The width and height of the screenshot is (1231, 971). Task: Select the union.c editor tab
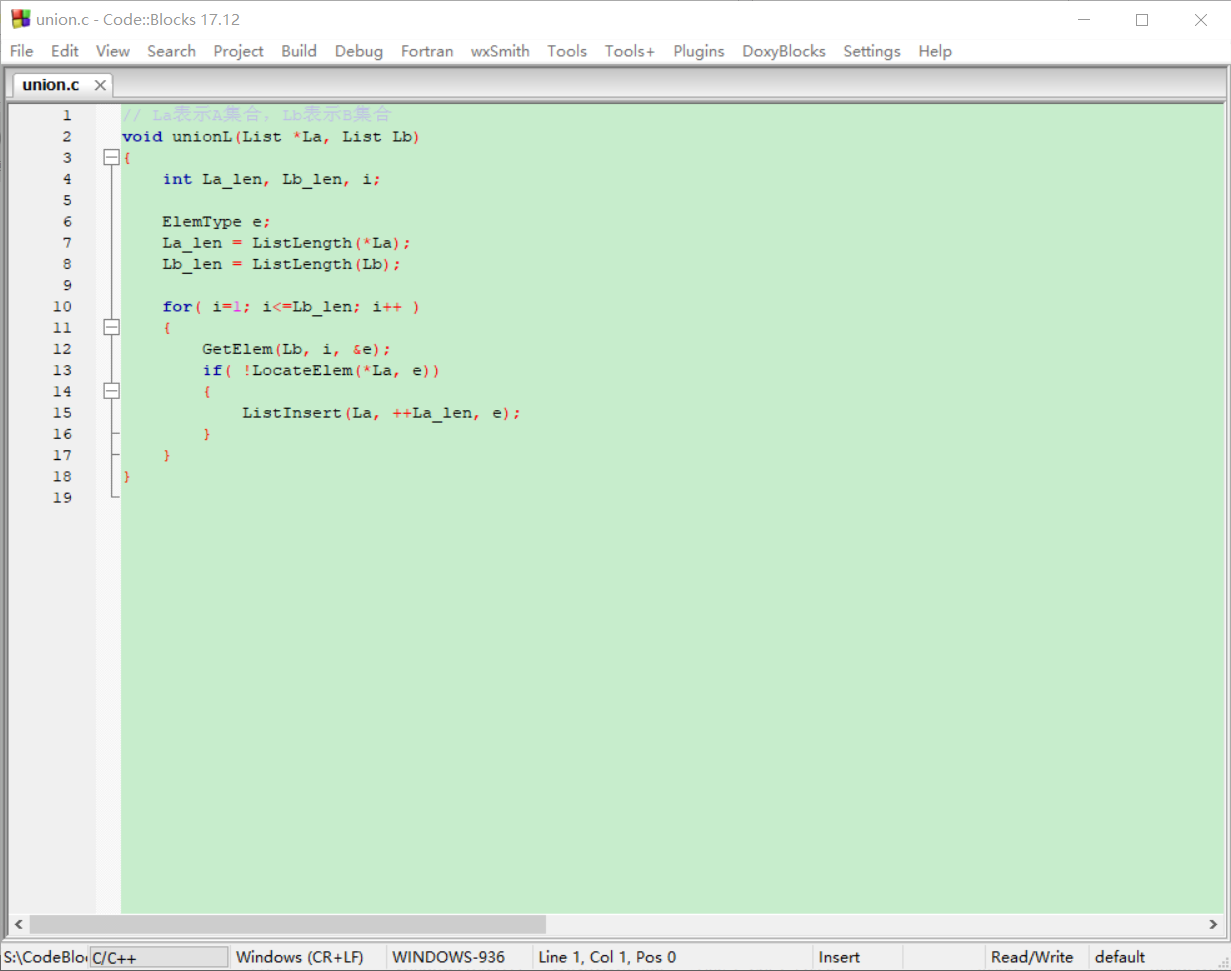click(x=50, y=85)
